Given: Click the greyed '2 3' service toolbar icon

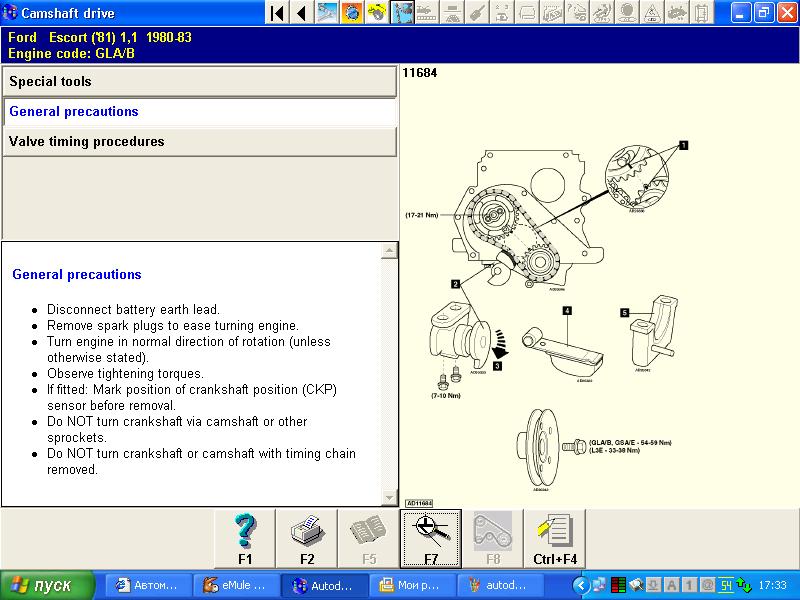Looking at the screenshot, I should (502, 13).
